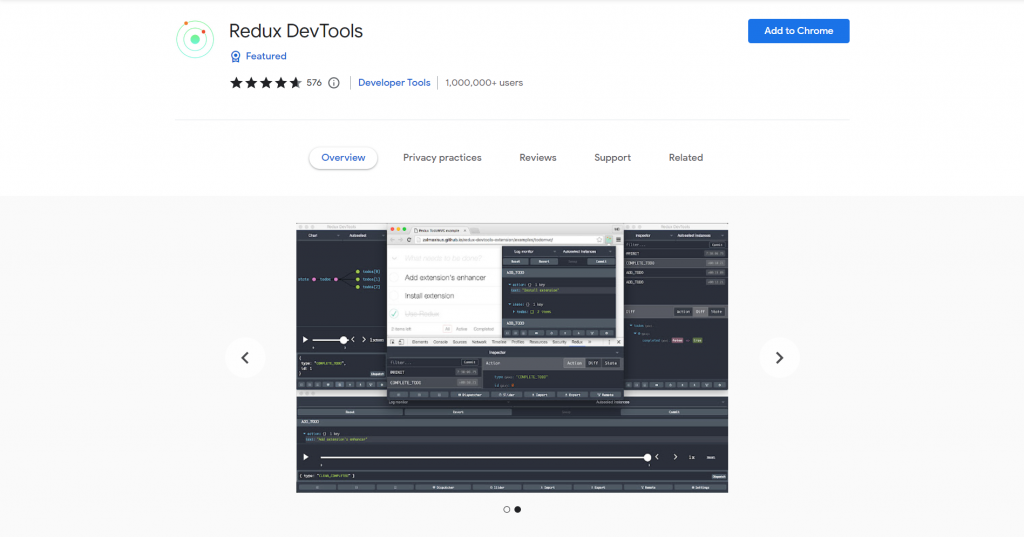Show next screenshot with right arrow

[x=779, y=357]
